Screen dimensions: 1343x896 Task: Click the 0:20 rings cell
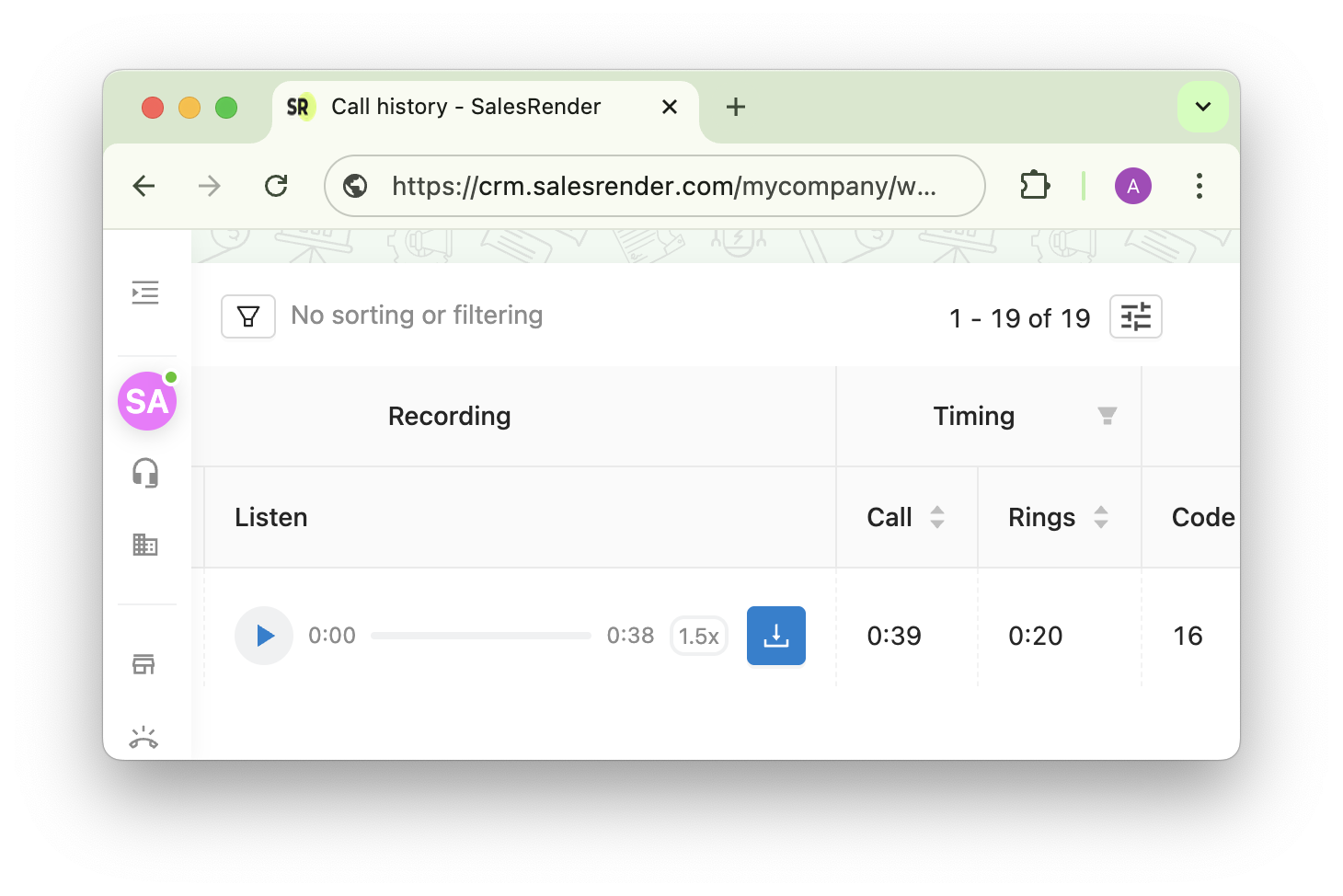click(1036, 636)
